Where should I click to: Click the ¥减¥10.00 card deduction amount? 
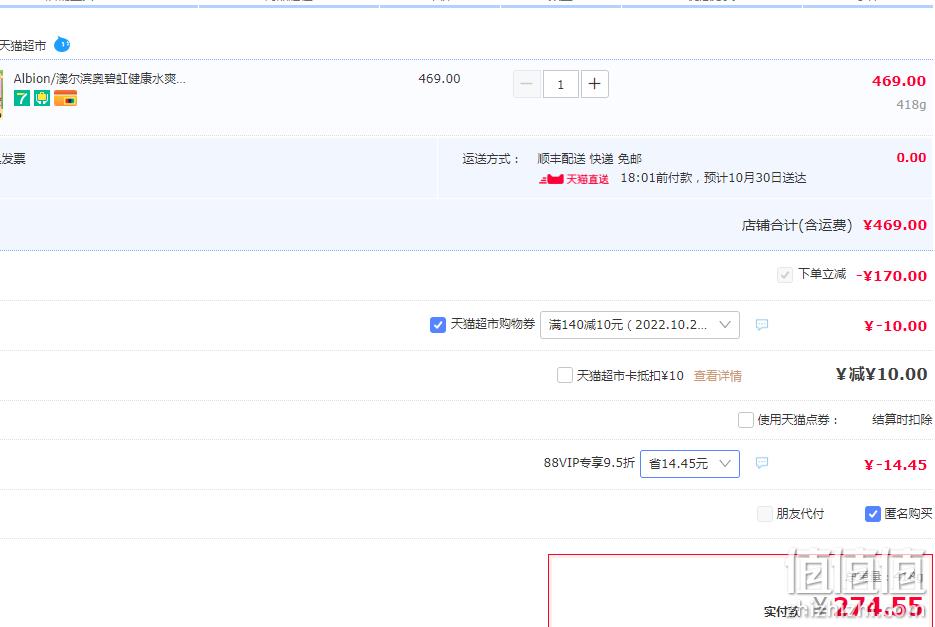pyautogui.click(x=881, y=374)
